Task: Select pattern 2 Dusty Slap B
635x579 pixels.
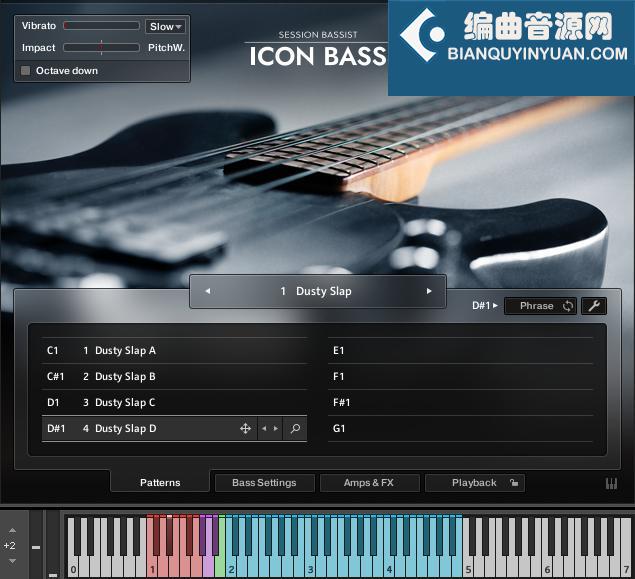Action: coord(175,377)
